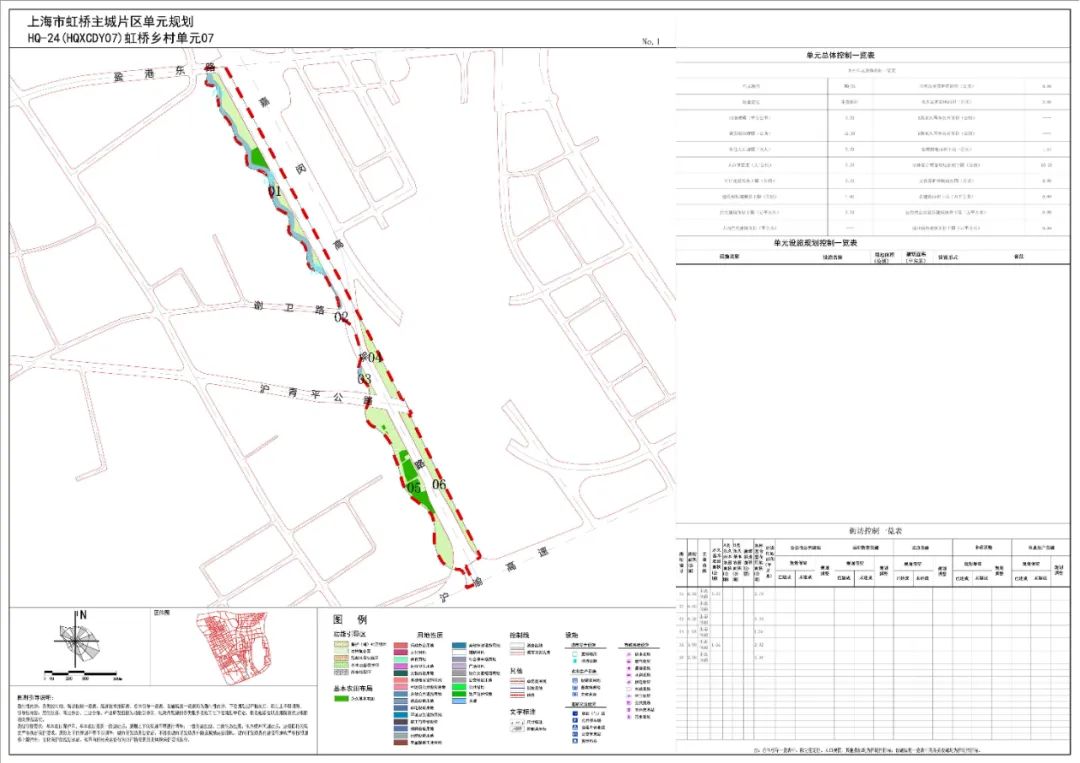Screen dimensions: 1080x763
Task: Click the compass rose north arrow
Action: [x=76, y=639]
